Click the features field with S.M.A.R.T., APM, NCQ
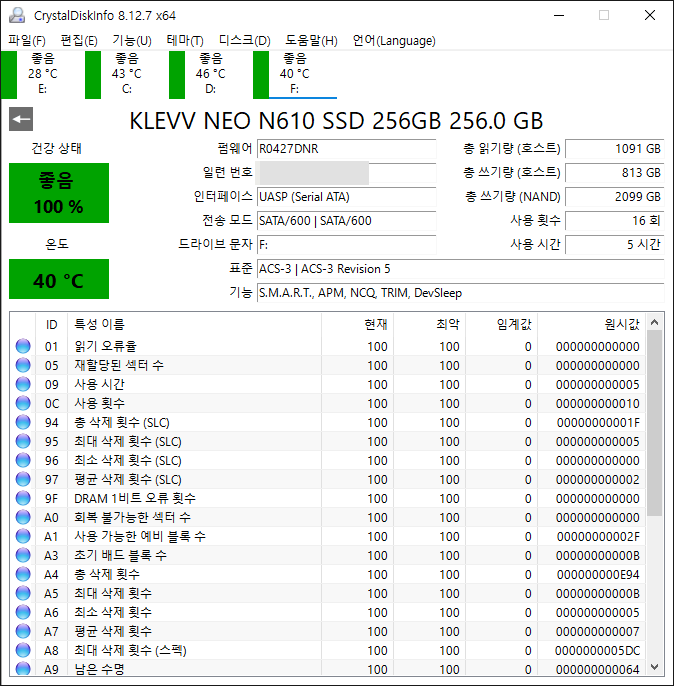This screenshot has height=686, width=674. [x=461, y=293]
